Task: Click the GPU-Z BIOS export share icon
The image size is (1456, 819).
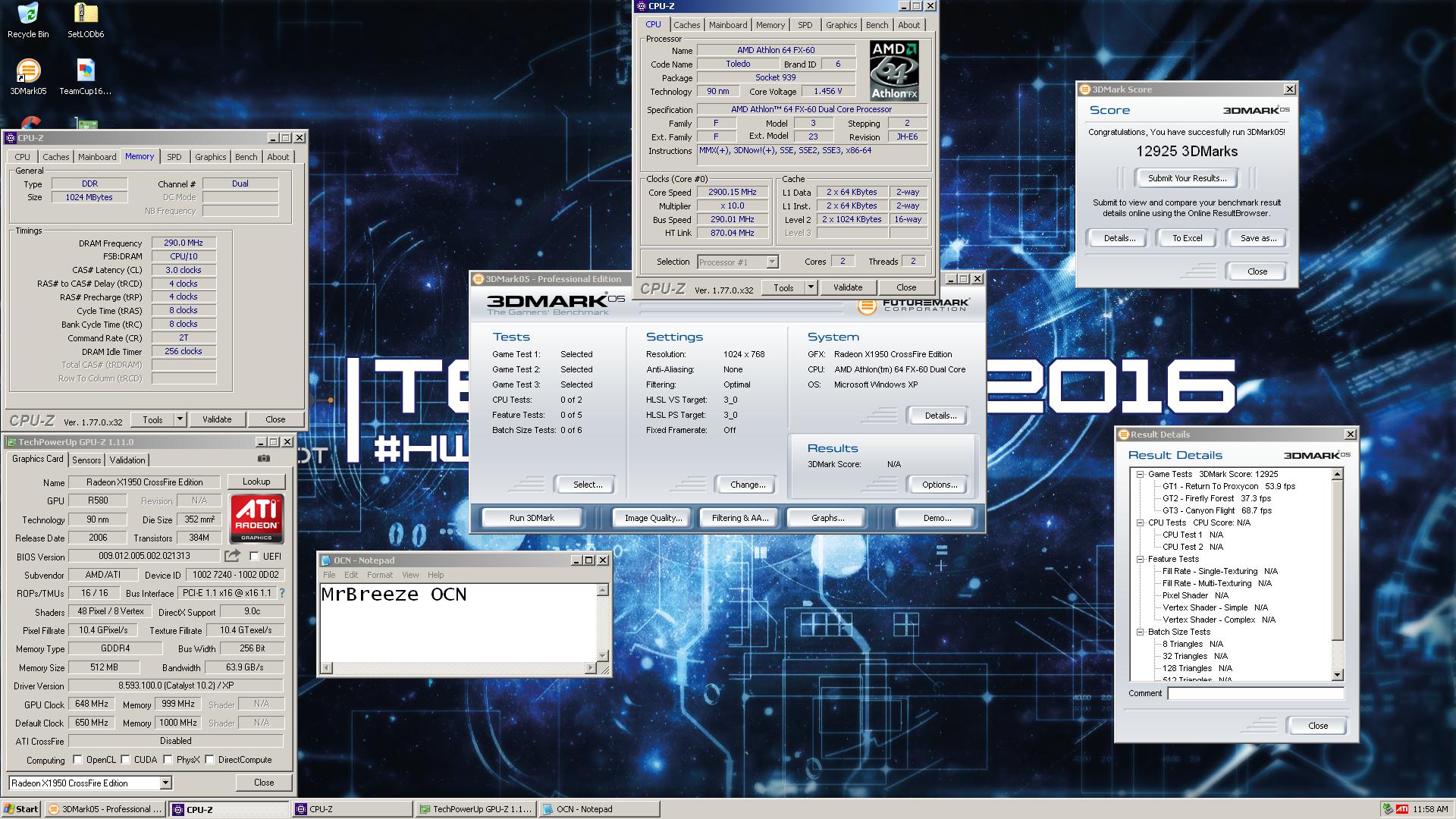Action: pyautogui.click(x=232, y=556)
